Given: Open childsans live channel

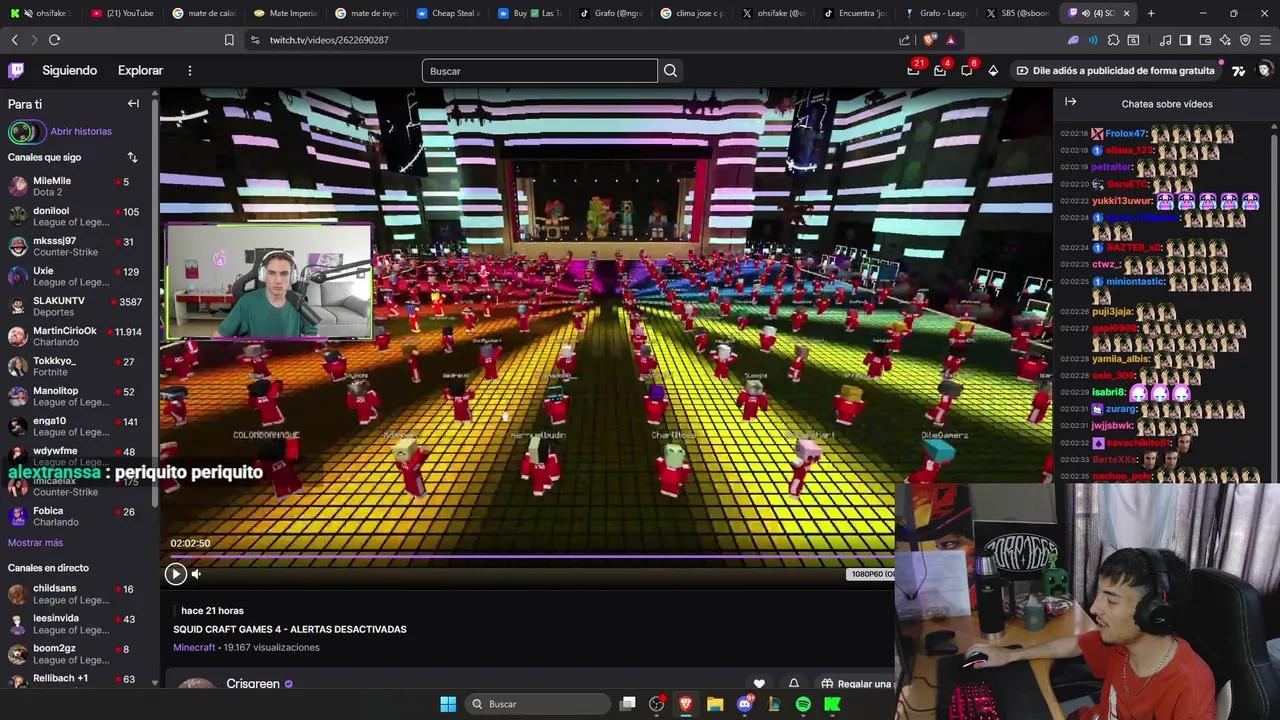Looking at the screenshot, I should 78,594.
